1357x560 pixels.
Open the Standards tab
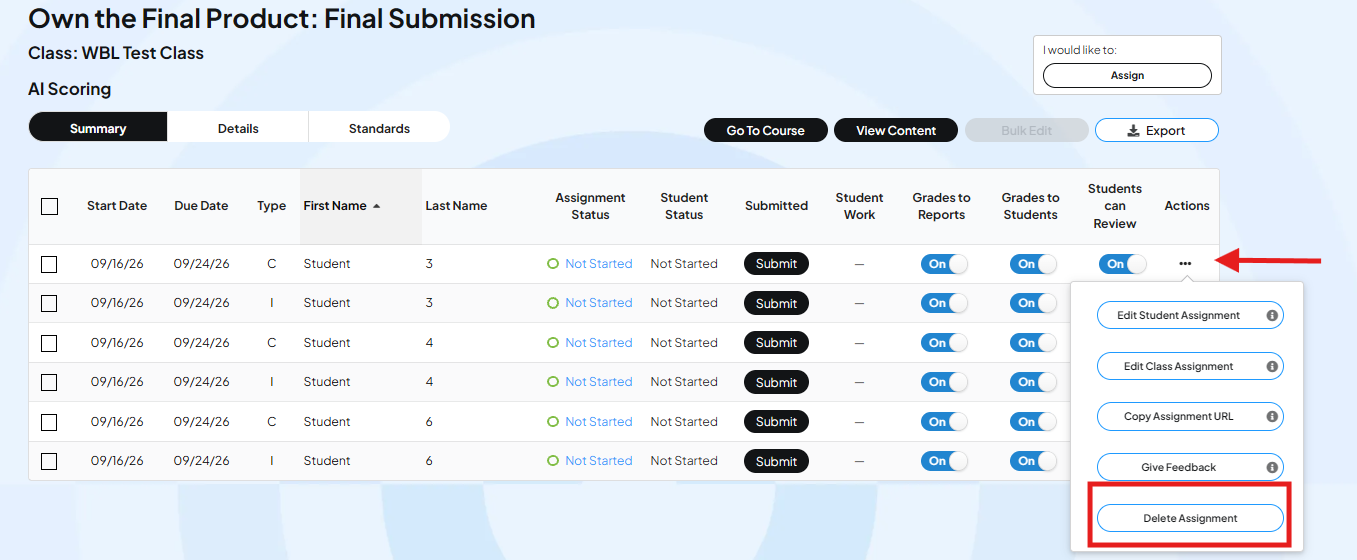click(379, 128)
